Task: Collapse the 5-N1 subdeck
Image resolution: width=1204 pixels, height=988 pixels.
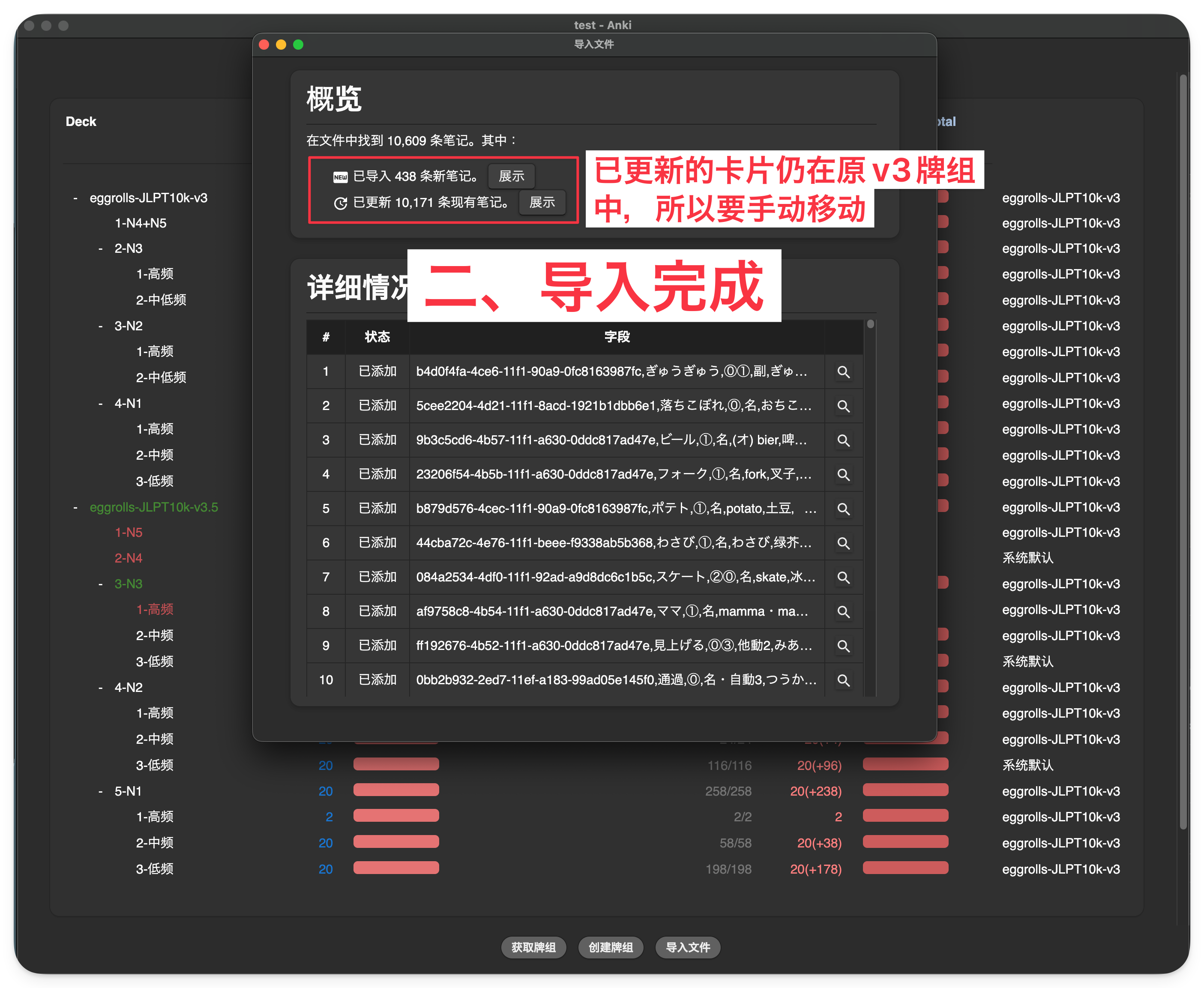Action: pos(101,791)
